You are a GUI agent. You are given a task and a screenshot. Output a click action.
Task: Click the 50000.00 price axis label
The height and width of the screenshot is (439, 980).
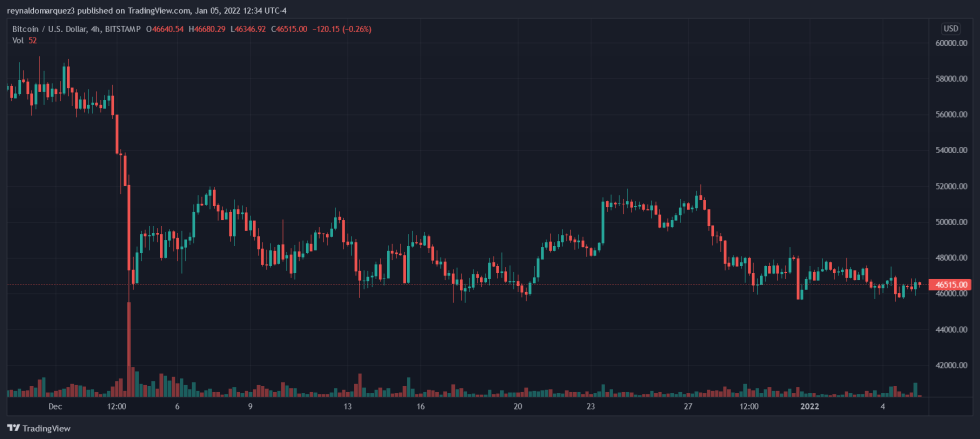pos(951,222)
